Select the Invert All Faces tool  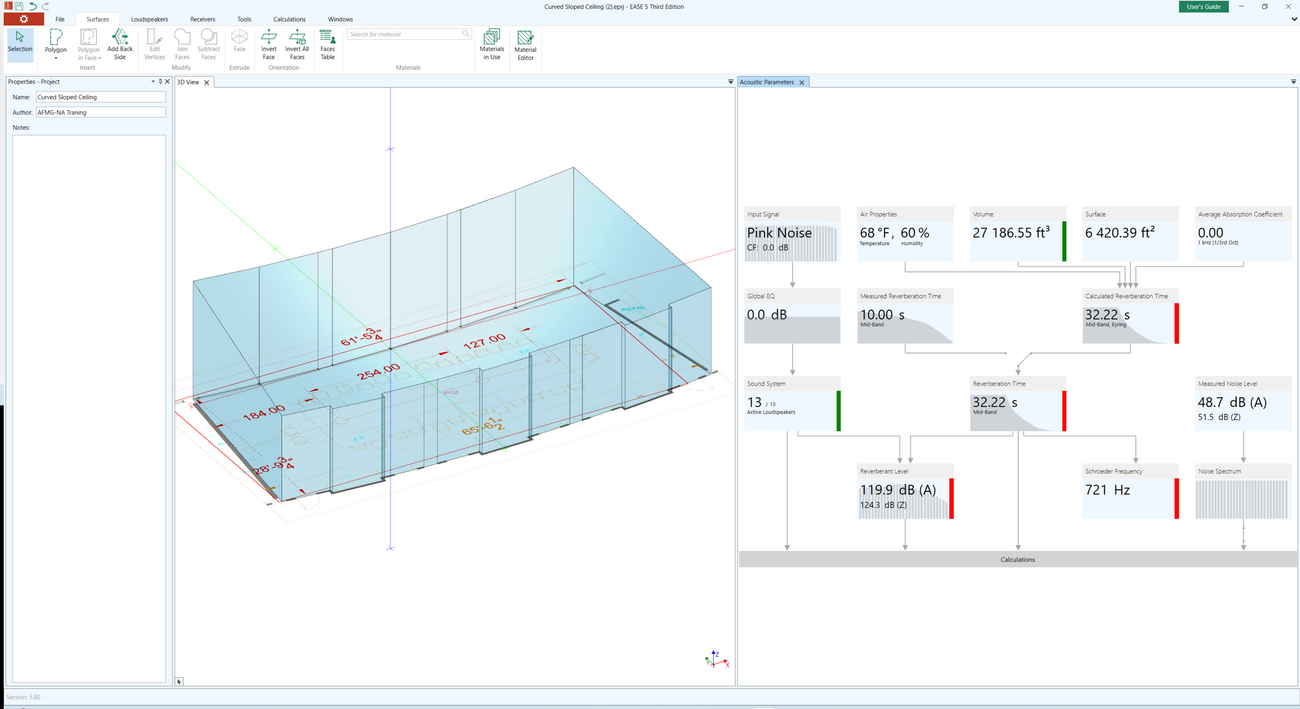(x=297, y=43)
